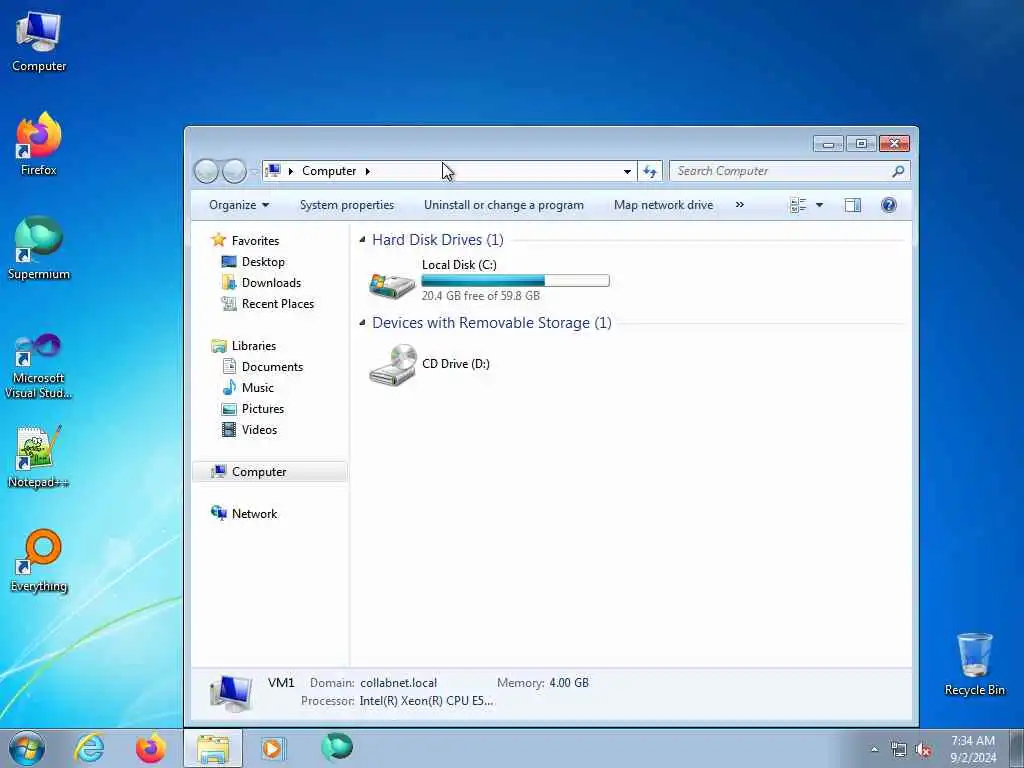Click the computer icon in address bar
1024x768 pixels.
(x=274, y=170)
